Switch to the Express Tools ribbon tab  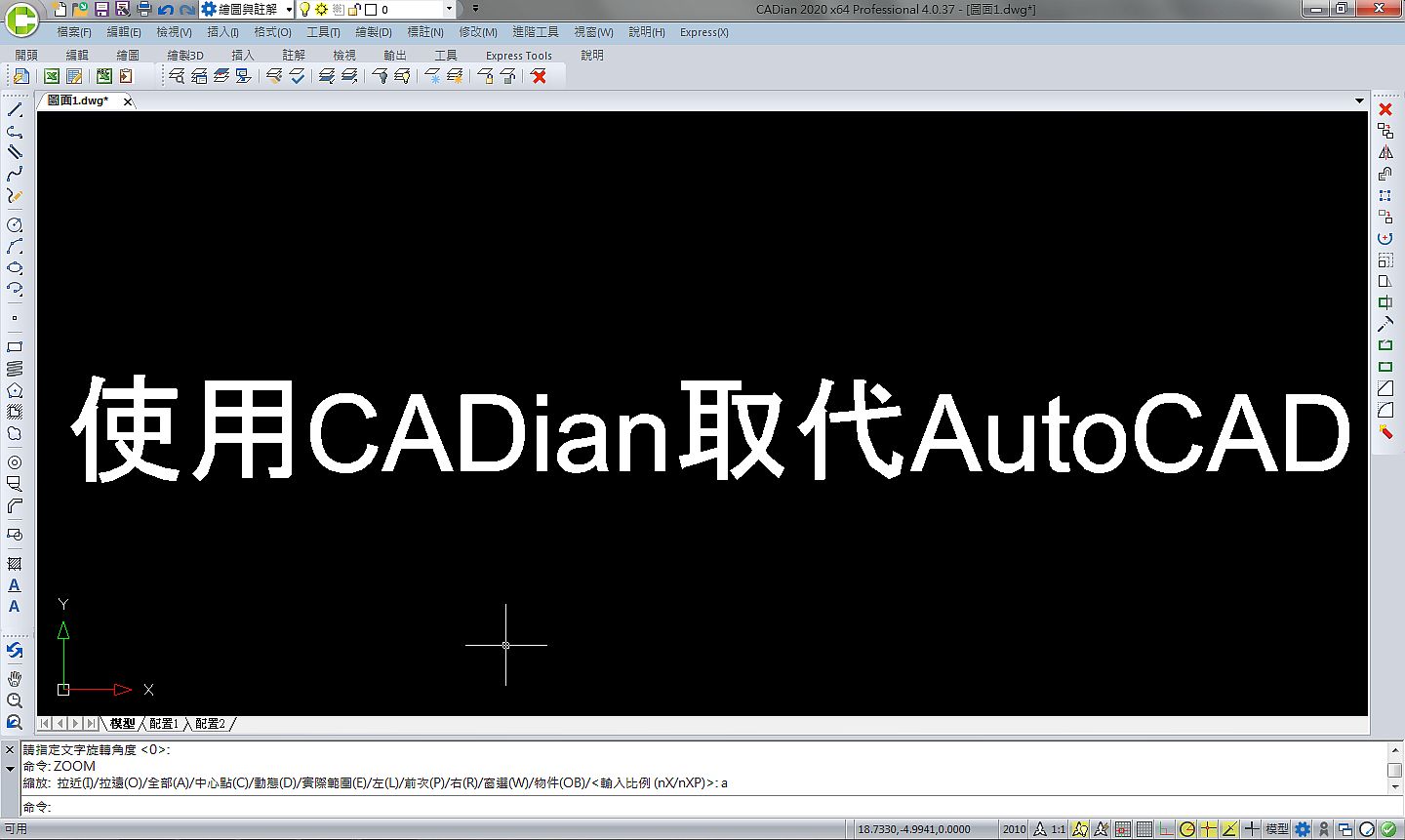pyautogui.click(x=519, y=56)
